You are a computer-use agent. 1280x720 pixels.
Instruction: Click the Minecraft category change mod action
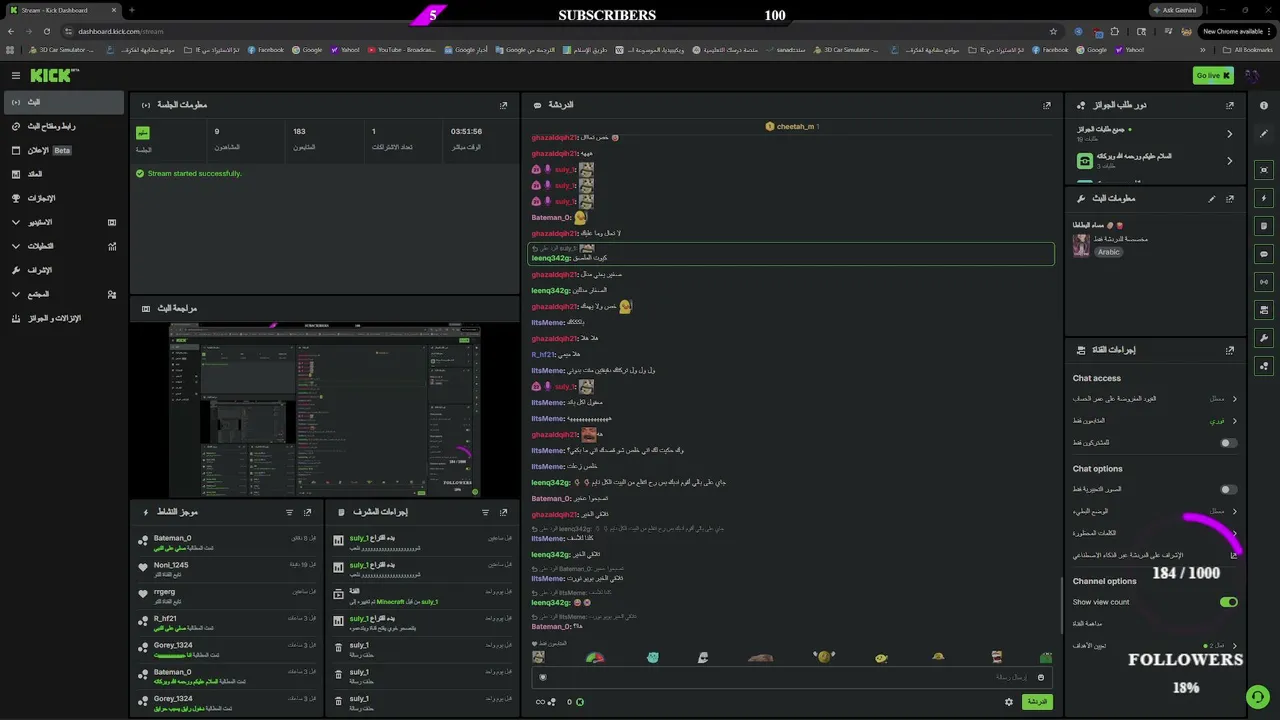tap(422, 596)
